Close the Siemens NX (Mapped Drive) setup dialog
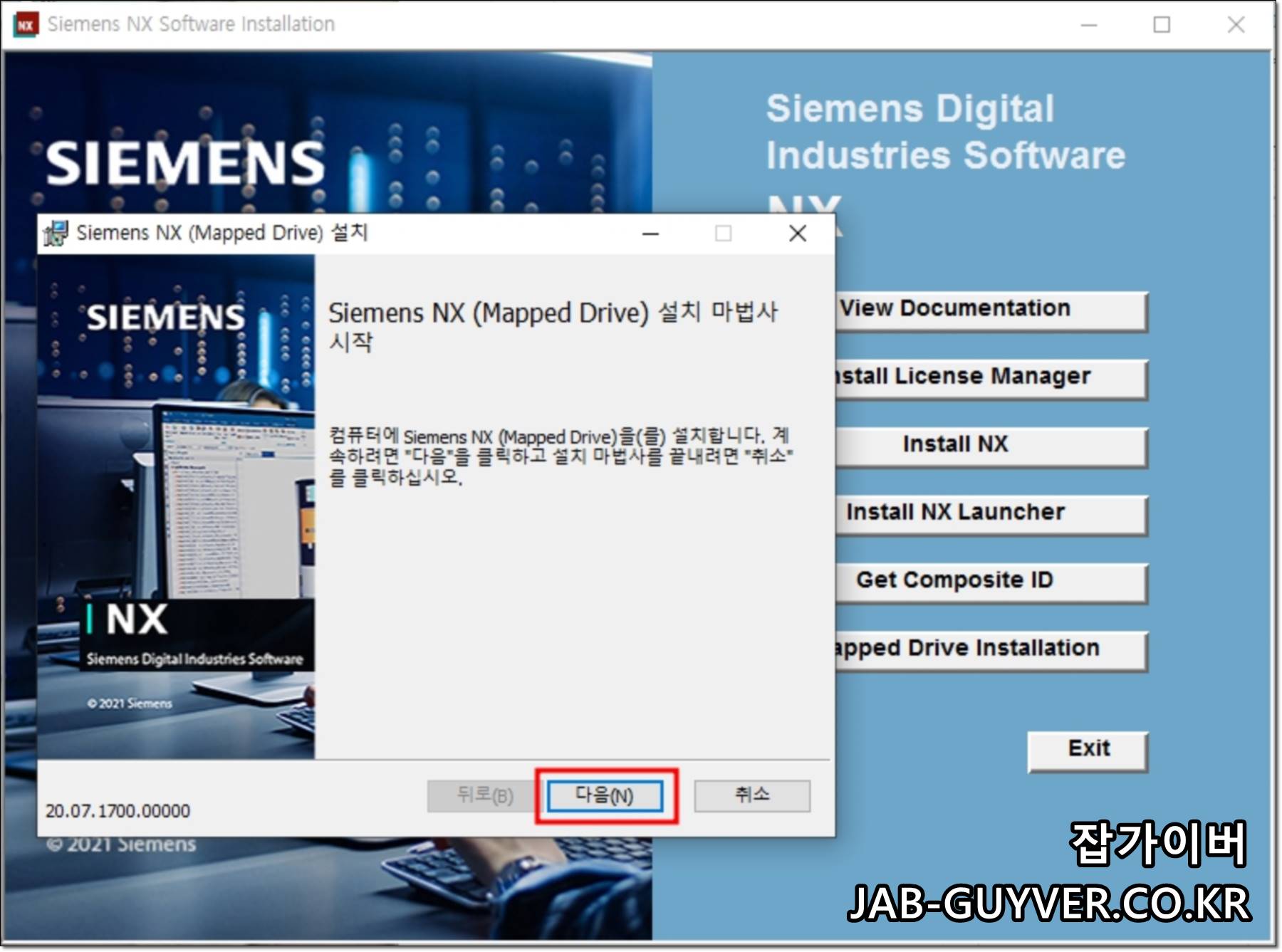This screenshot has height=952, width=1282. click(x=798, y=233)
